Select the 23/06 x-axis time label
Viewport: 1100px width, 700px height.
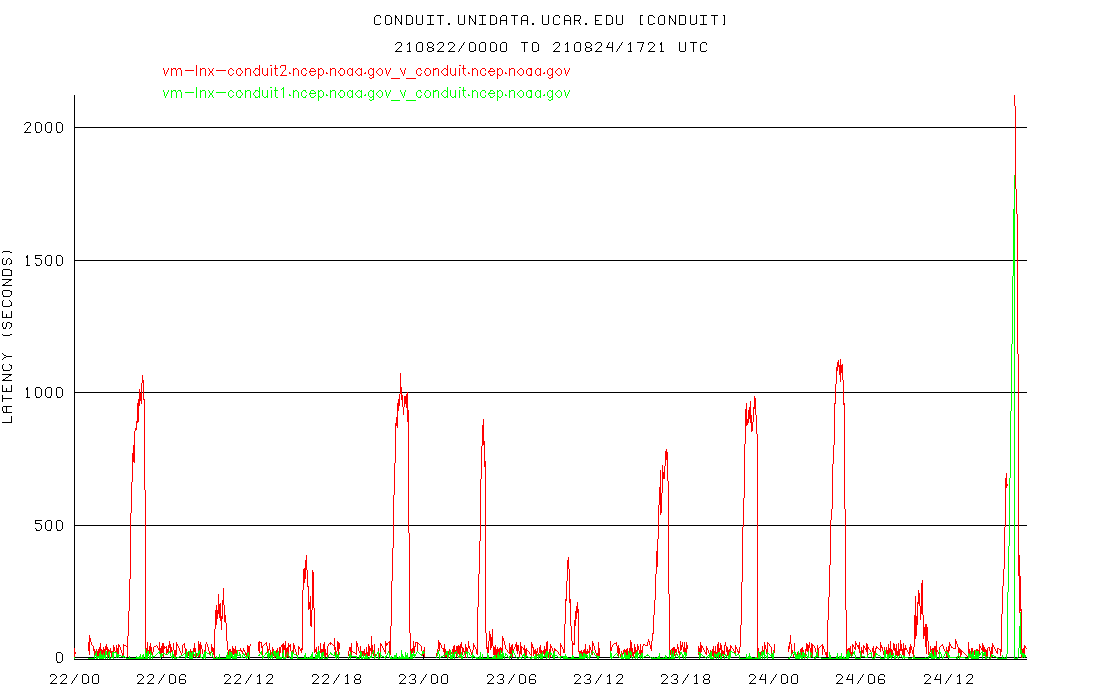click(512, 679)
